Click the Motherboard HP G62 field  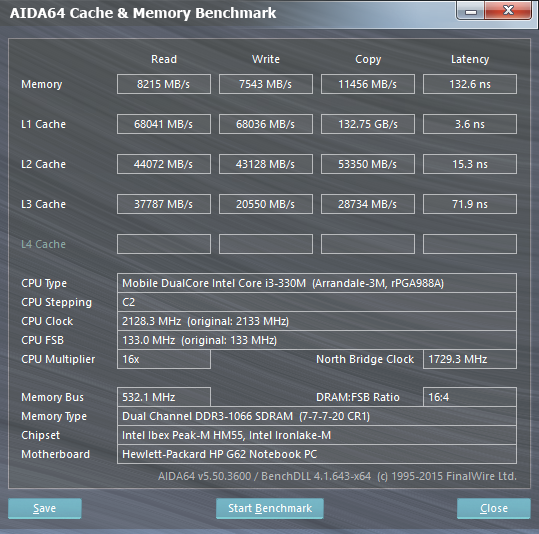point(317,454)
